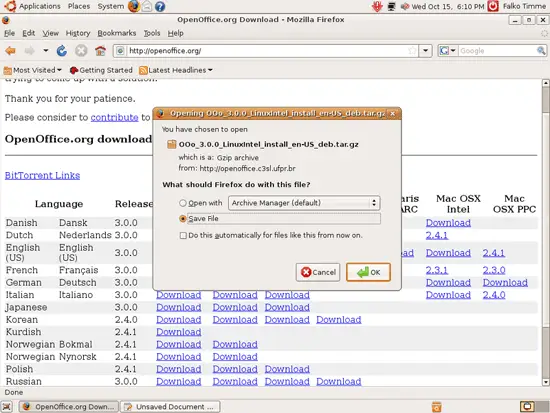Select the Open with radio button
Image resolution: width=550 pixels, height=413 pixels.
click(183, 203)
